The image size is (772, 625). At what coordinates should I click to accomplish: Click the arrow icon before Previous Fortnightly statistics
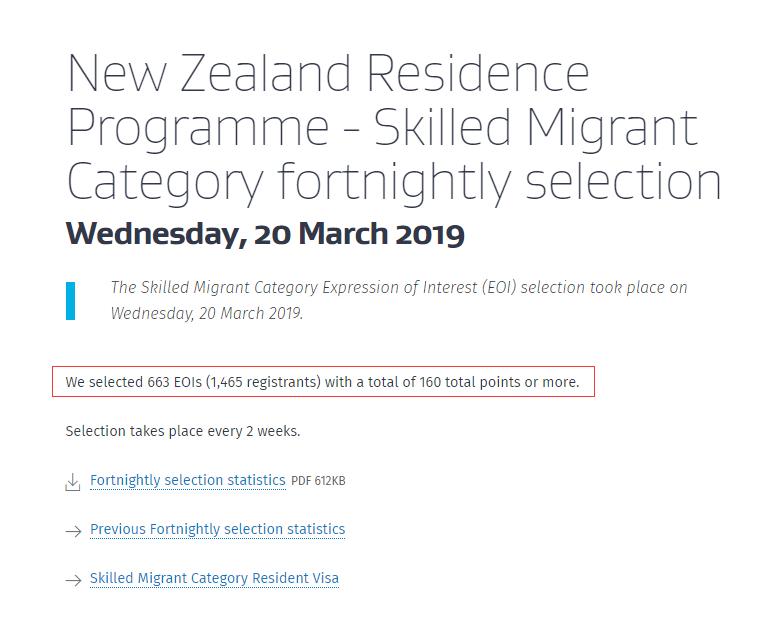coord(72,531)
